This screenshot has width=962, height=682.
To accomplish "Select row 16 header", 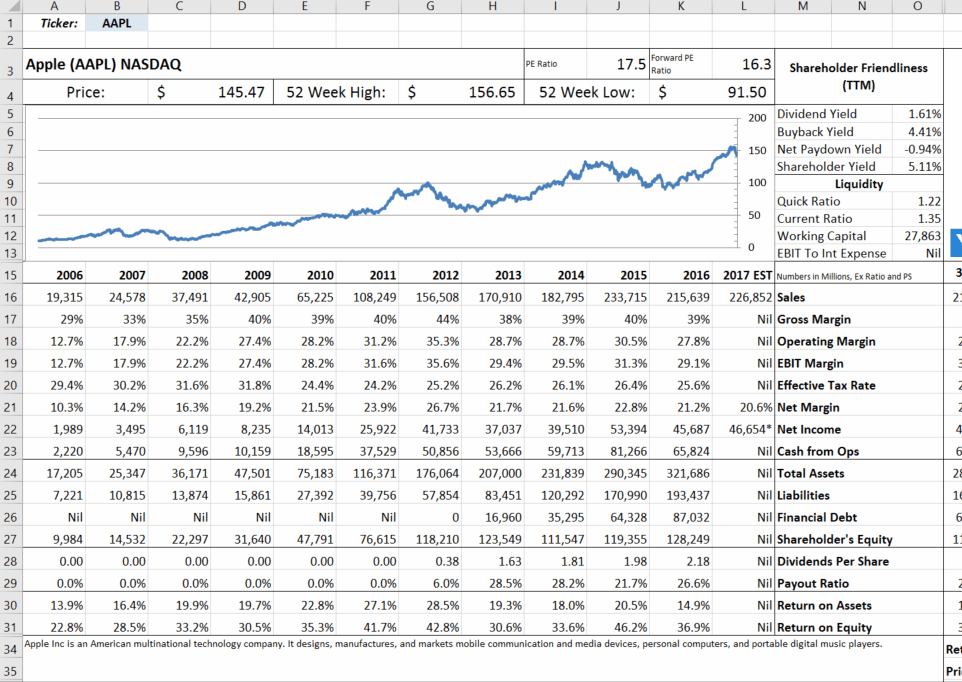I will (x=11, y=297).
